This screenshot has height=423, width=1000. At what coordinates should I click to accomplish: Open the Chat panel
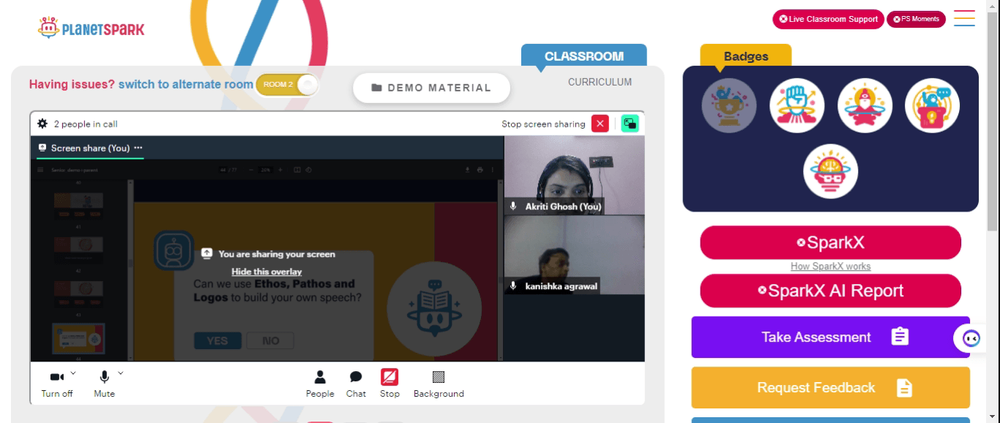(356, 384)
